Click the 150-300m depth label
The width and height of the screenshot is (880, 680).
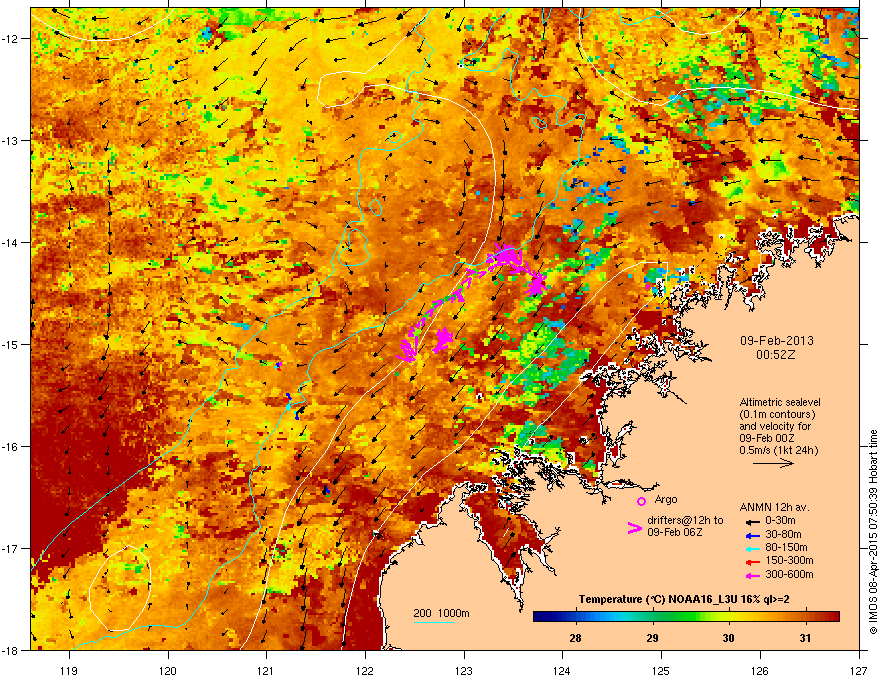[789, 560]
